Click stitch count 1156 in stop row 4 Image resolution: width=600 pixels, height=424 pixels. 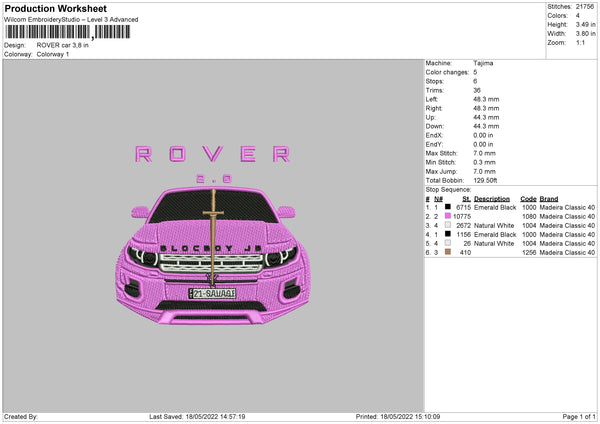pyautogui.click(x=463, y=235)
